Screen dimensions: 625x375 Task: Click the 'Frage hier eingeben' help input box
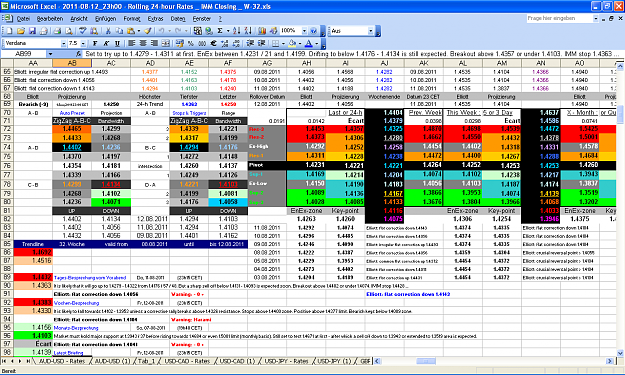pyautogui.click(x=560, y=18)
